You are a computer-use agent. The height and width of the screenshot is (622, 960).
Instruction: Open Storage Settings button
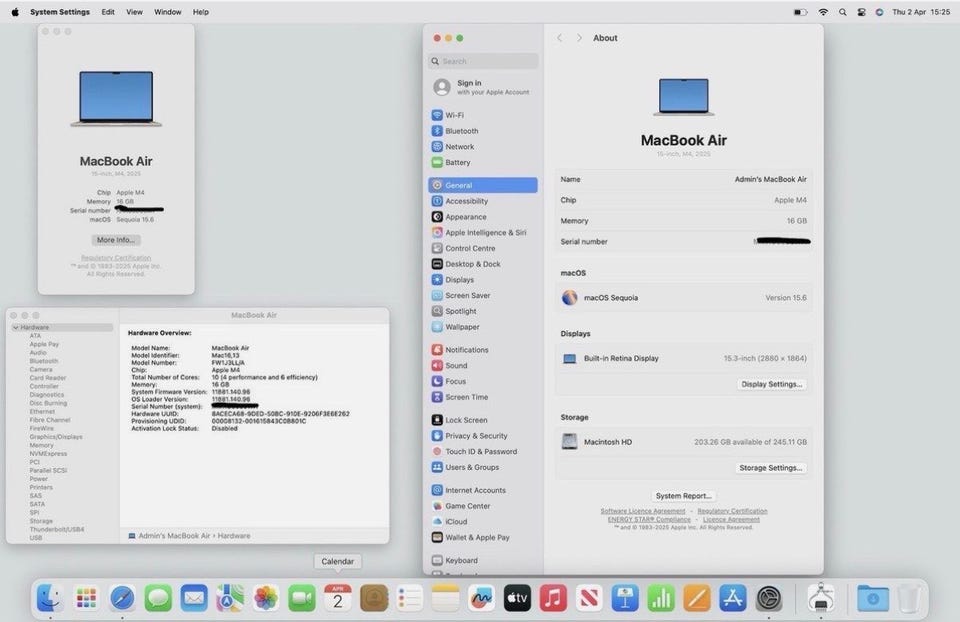[x=770, y=468]
